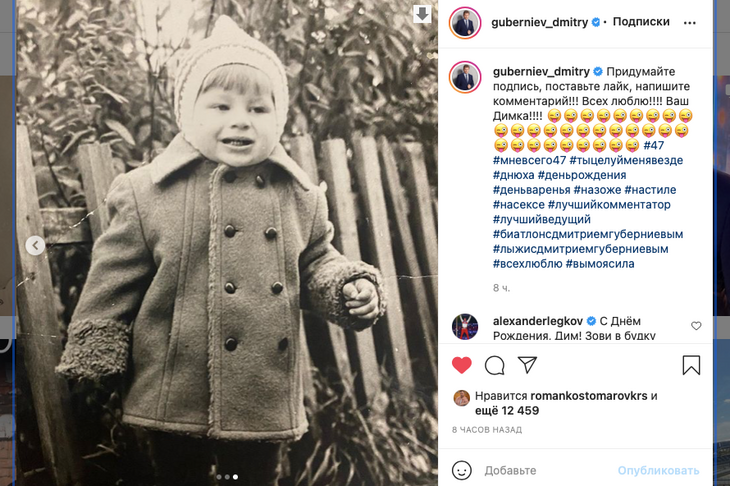Click the Добавьте comment input field
Image resolution: width=730 pixels, height=486 pixels.
tap(547, 471)
